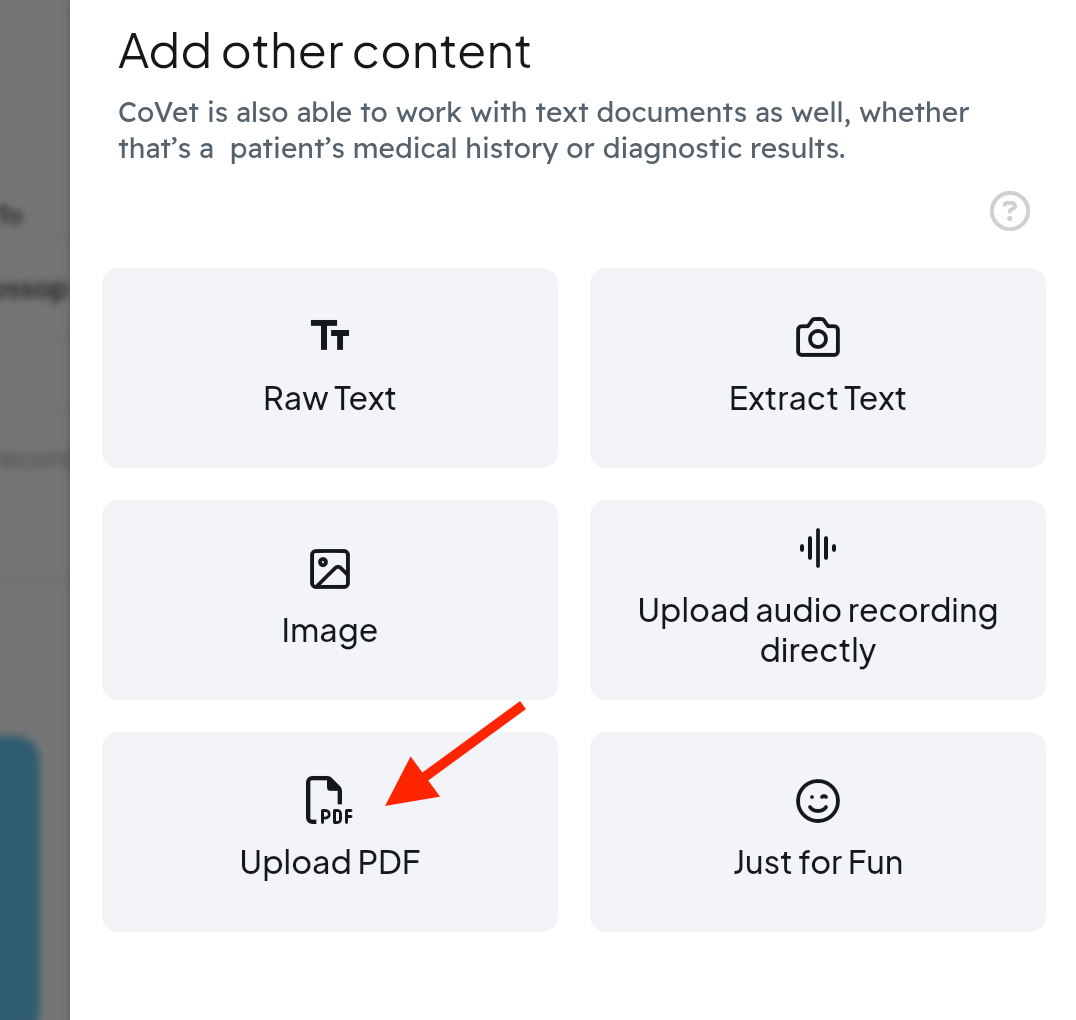
Task: Choose Upload audio recording directly
Action: (818, 600)
